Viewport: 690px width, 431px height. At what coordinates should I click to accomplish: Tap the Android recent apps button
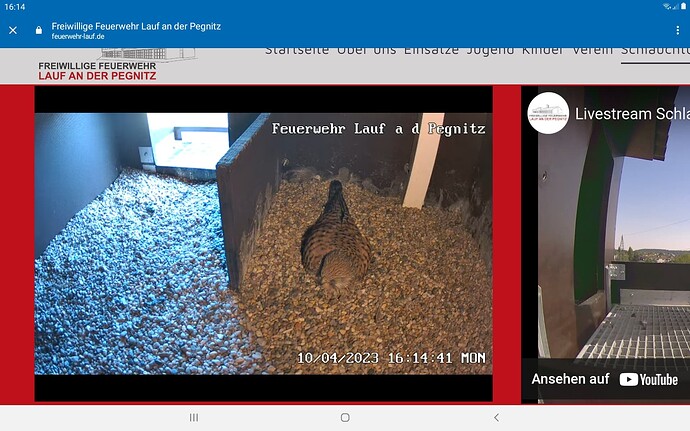pyautogui.click(x=194, y=417)
